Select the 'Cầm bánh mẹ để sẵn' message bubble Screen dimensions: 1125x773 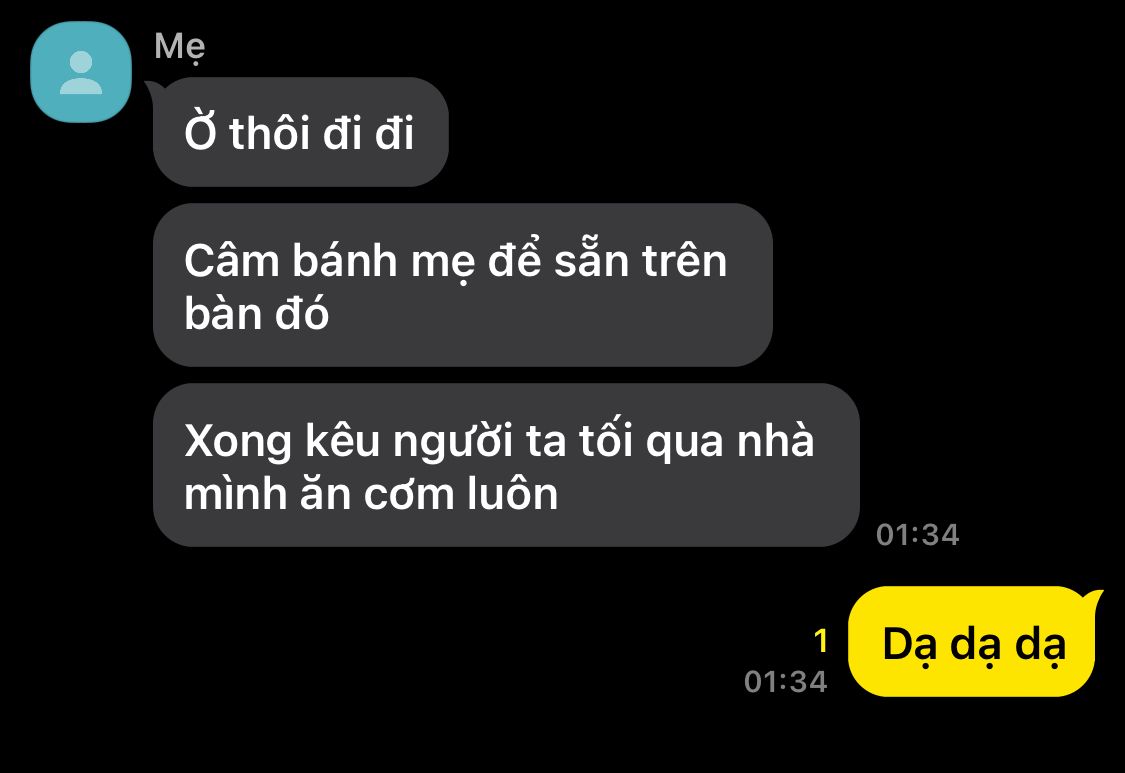point(463,285)
